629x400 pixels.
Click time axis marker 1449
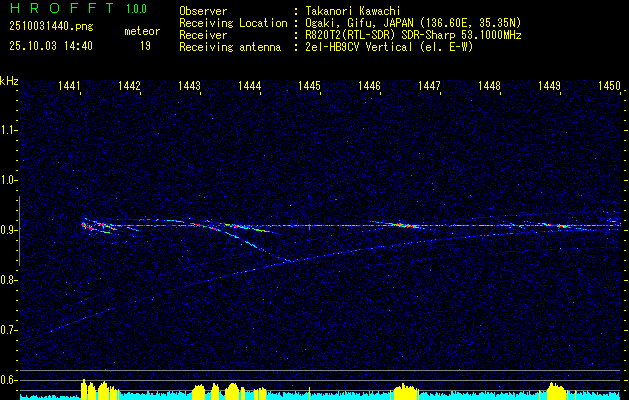pos(549,85)
